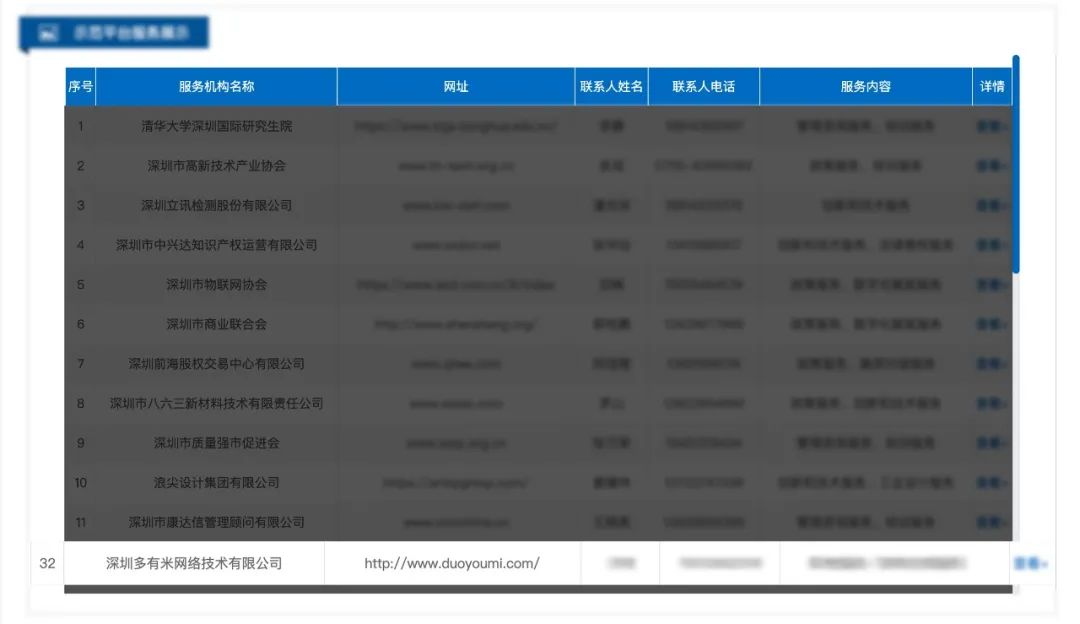Open details link for 深圳市高新技术产业协会 row
Screen dimensions: 1080x624
[x=991, y=166]
